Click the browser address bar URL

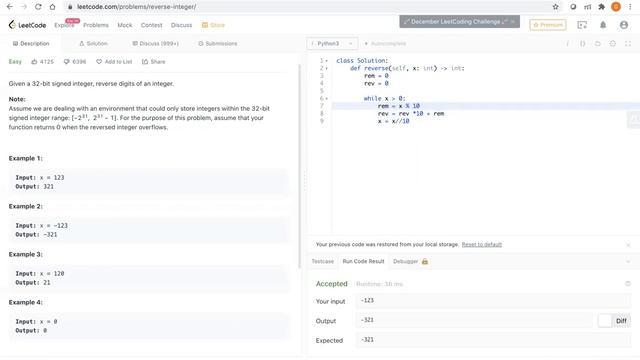click(x=137, y=7)
